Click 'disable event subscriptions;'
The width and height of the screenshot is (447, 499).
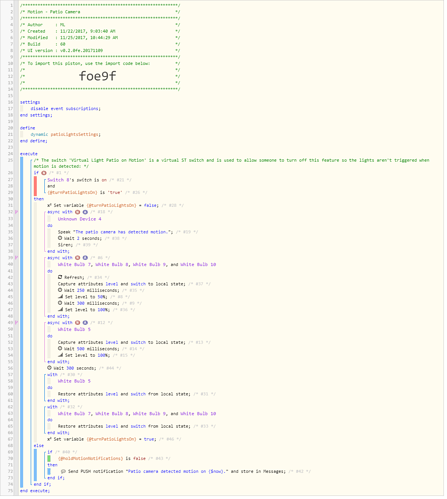[66, 109]
